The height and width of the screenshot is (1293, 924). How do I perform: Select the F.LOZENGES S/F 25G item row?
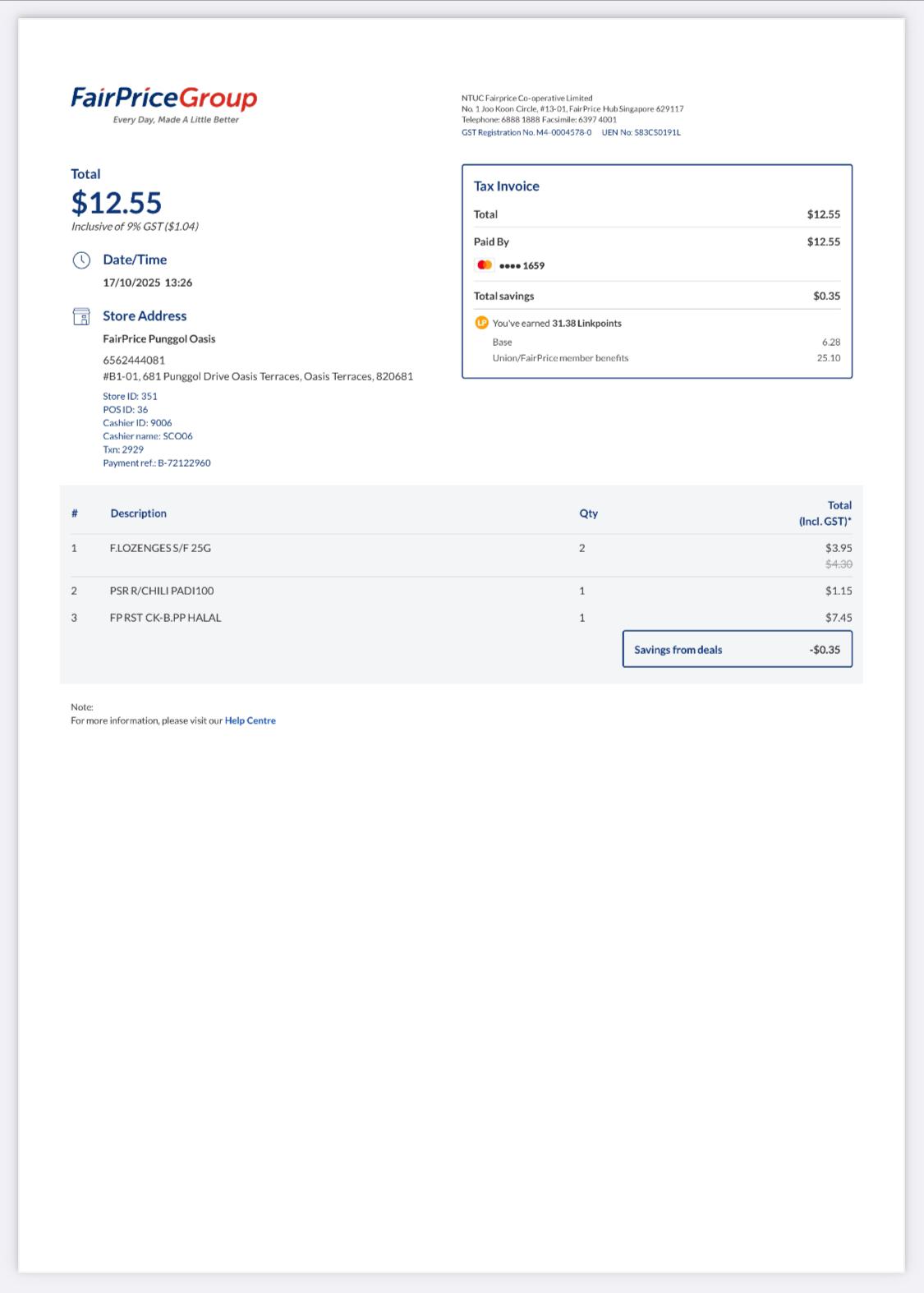(462, 555)
